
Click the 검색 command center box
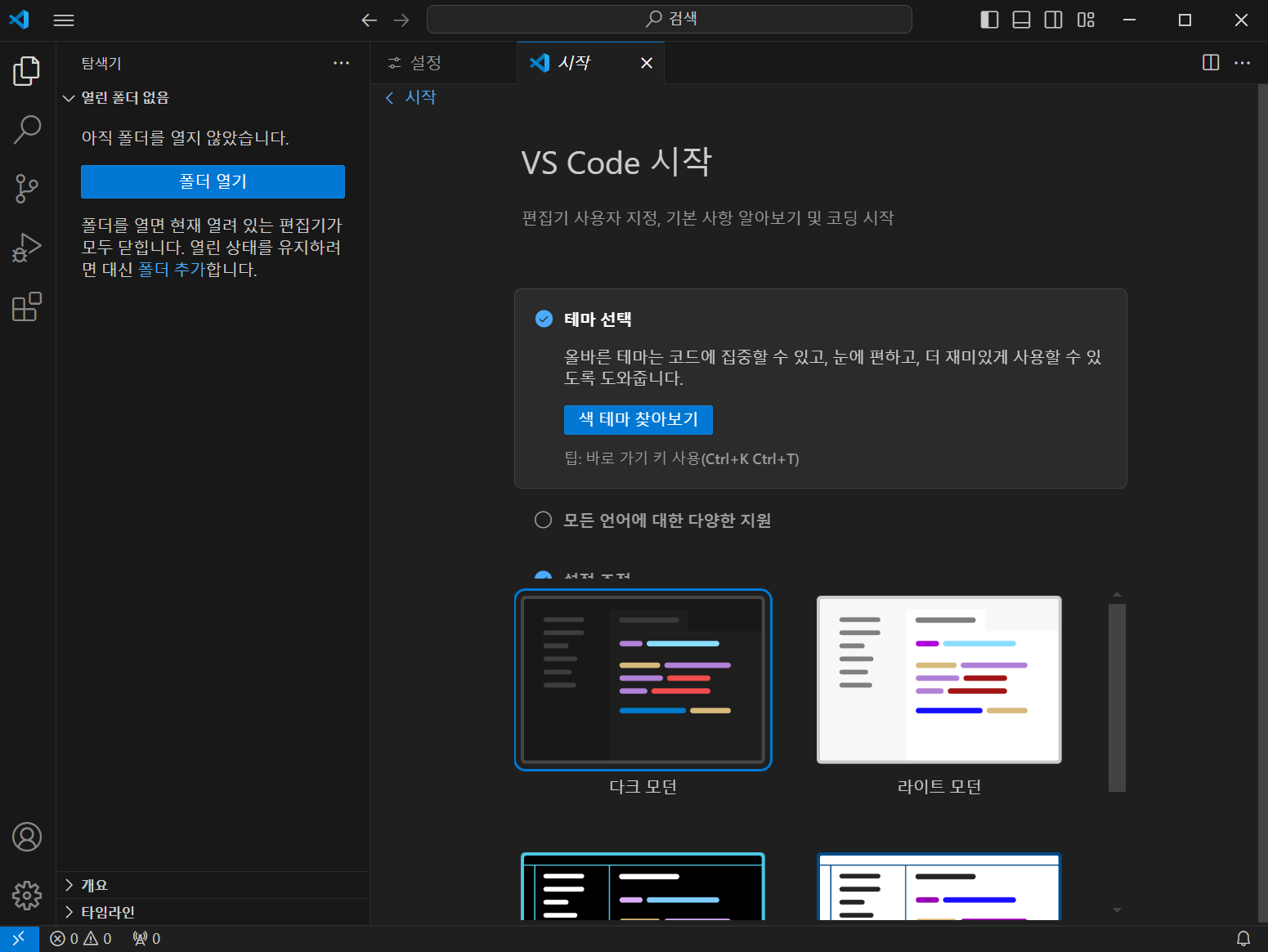[x=670, y=20]
